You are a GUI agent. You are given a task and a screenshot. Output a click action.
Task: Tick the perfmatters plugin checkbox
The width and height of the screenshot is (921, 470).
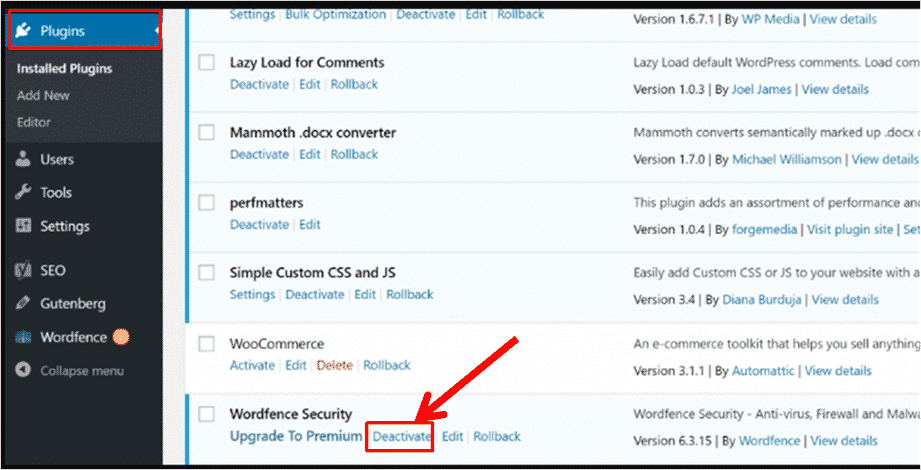coord(206,203)
